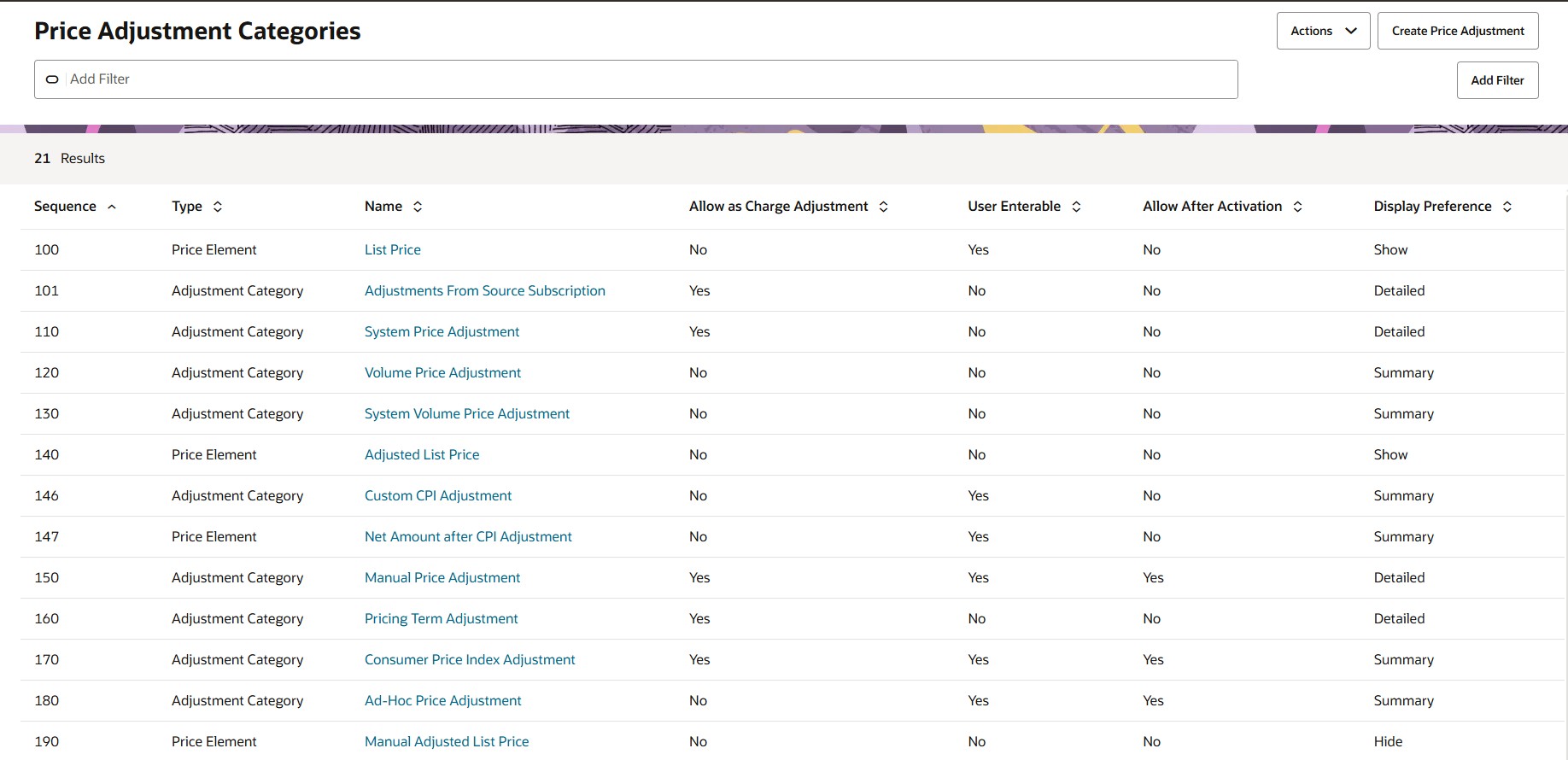Click Price Element type in row 100

[x=214, y=249]
